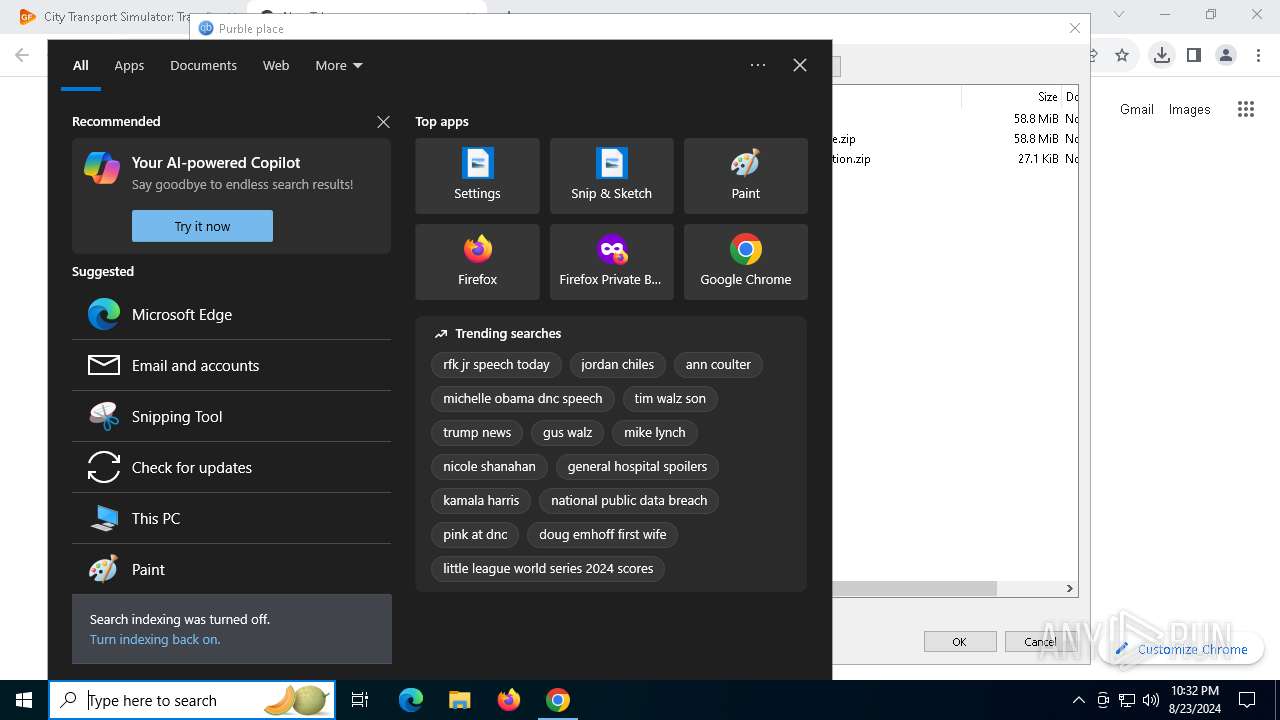Open Chrome's downloads icon
The width and height of the screenshot is (1280, 720).
(1161, 55)
